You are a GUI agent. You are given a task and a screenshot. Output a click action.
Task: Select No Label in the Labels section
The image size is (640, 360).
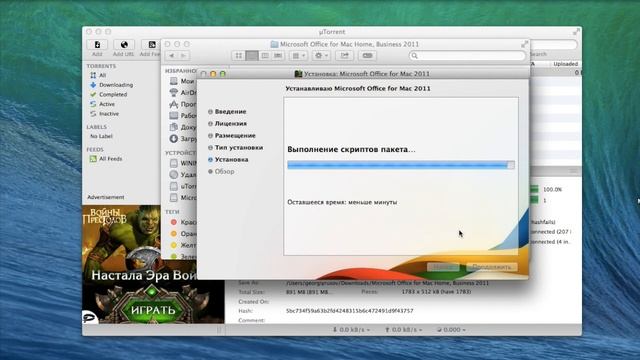pos(101,136)
